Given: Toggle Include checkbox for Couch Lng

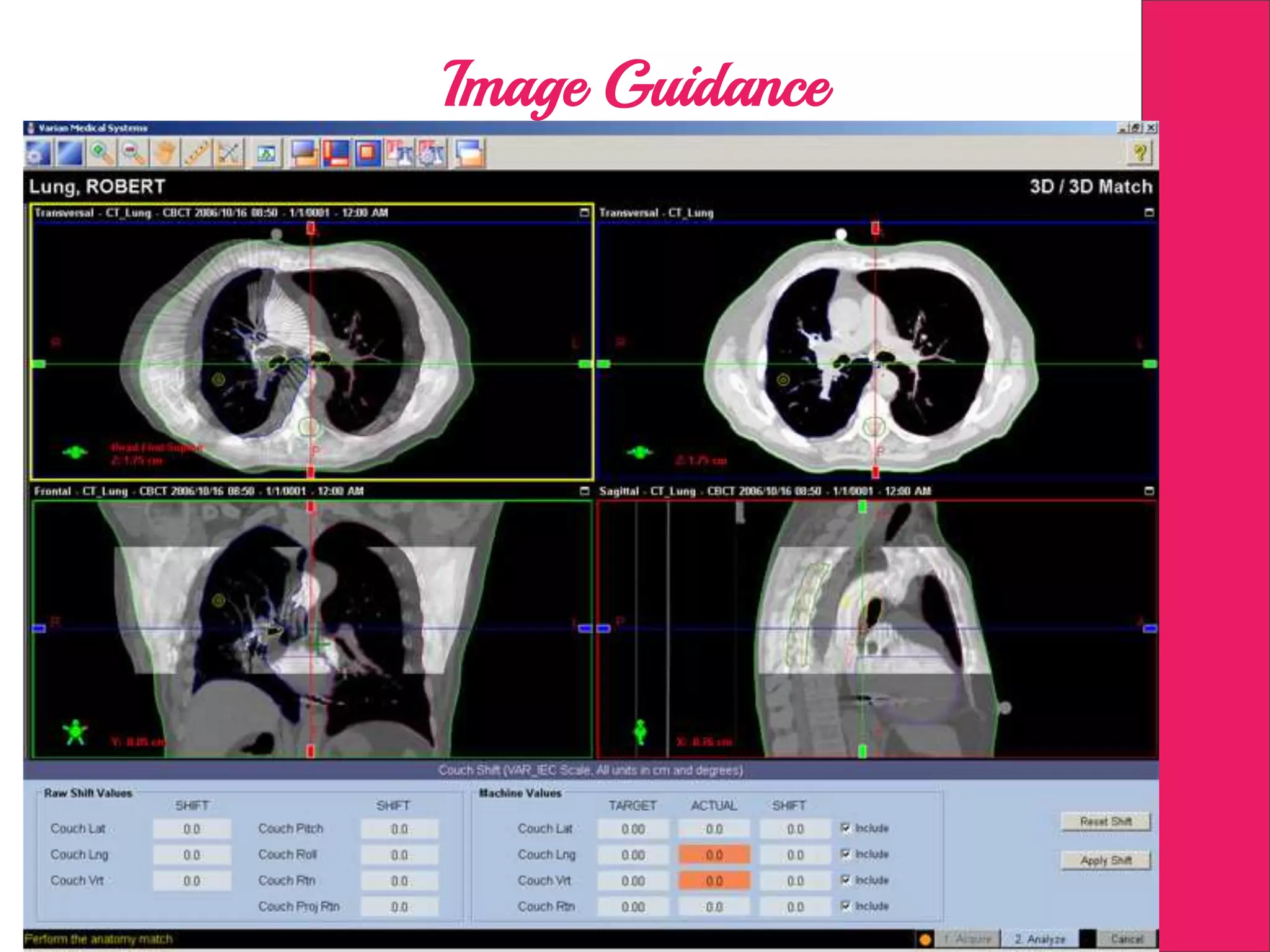Looking at the screenshot, I should coord(845,854).
